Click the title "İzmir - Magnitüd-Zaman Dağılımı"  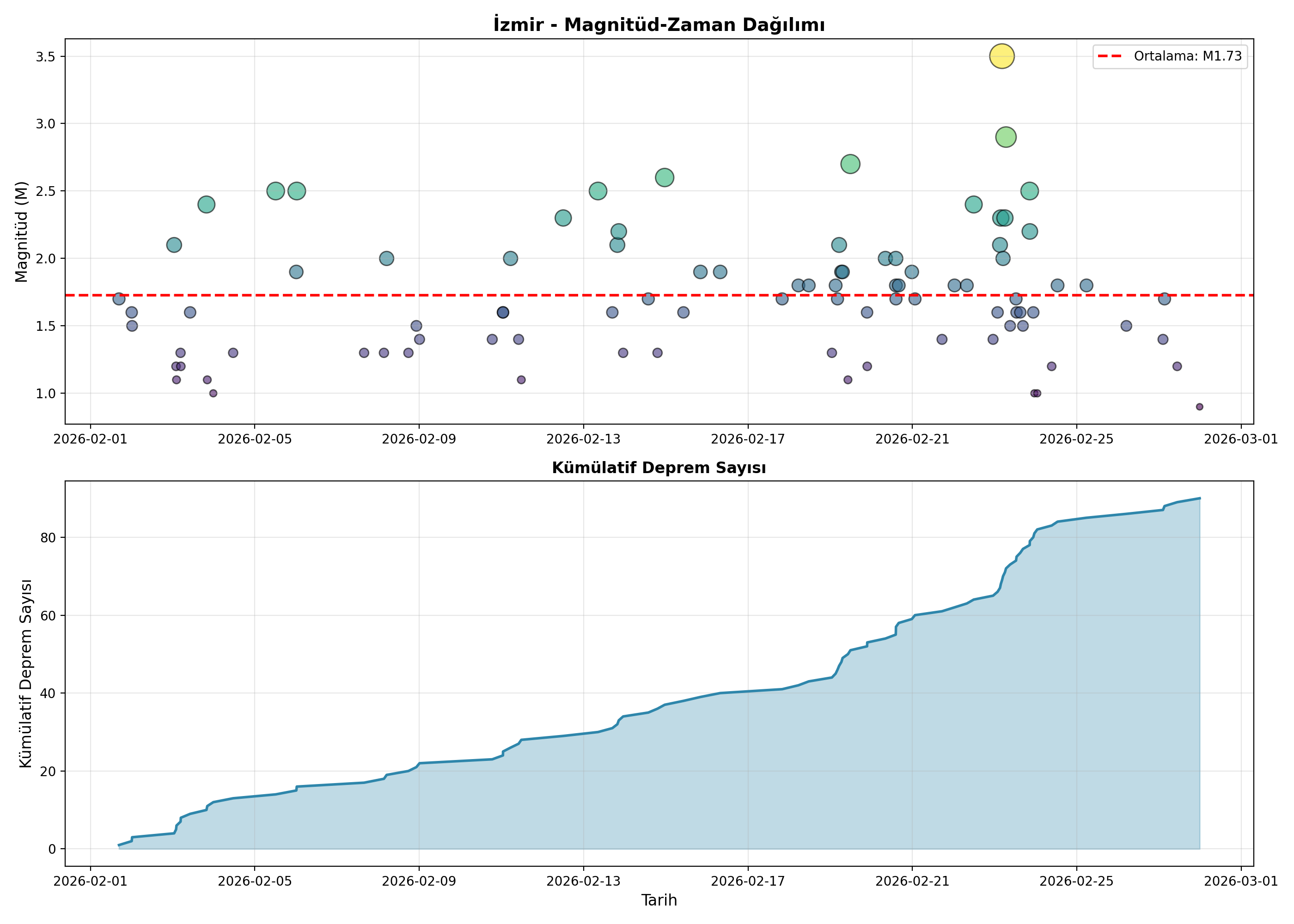[659, 24]
